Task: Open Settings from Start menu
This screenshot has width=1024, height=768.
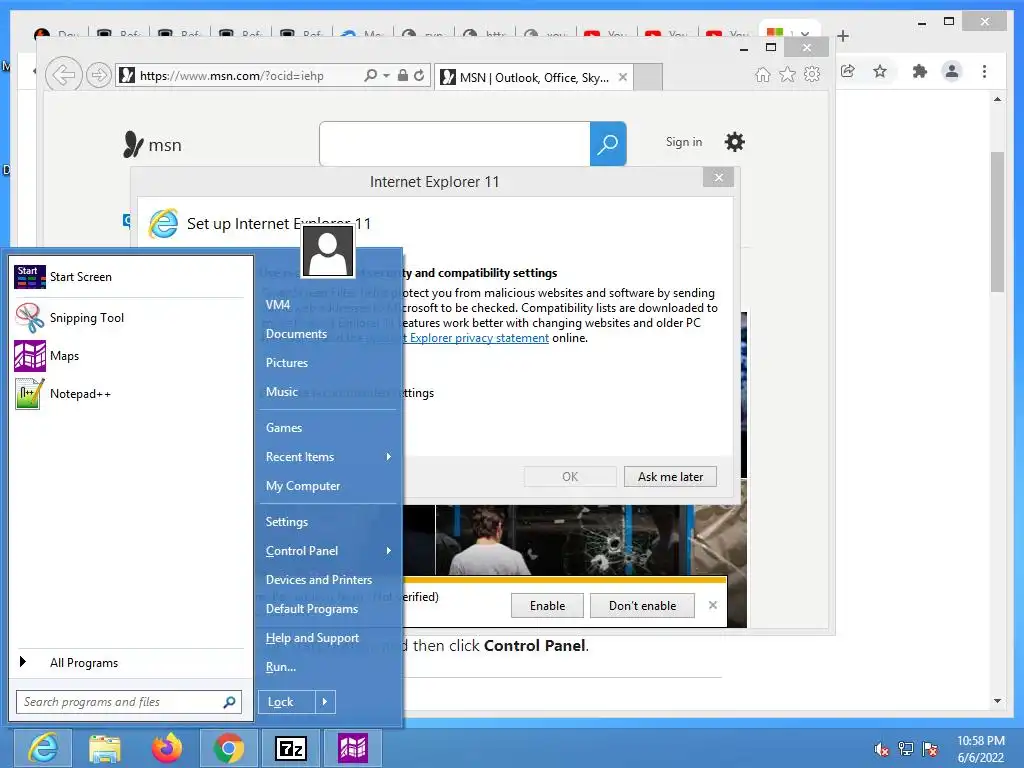Action: point(286,522)
